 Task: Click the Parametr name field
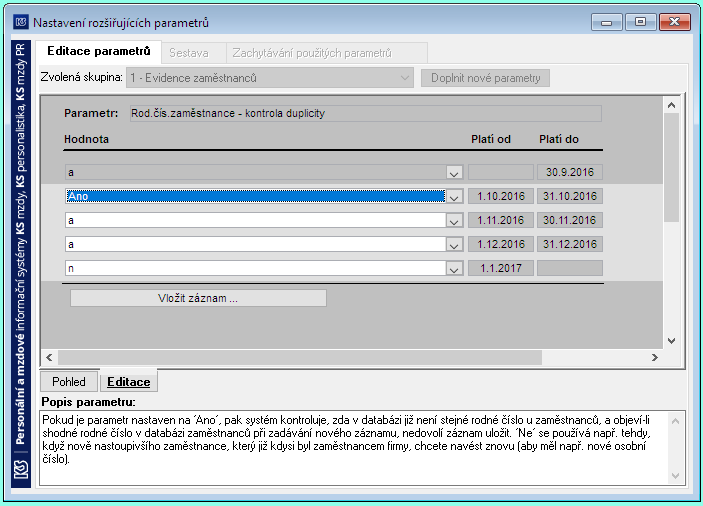click(x=365, y=113)
